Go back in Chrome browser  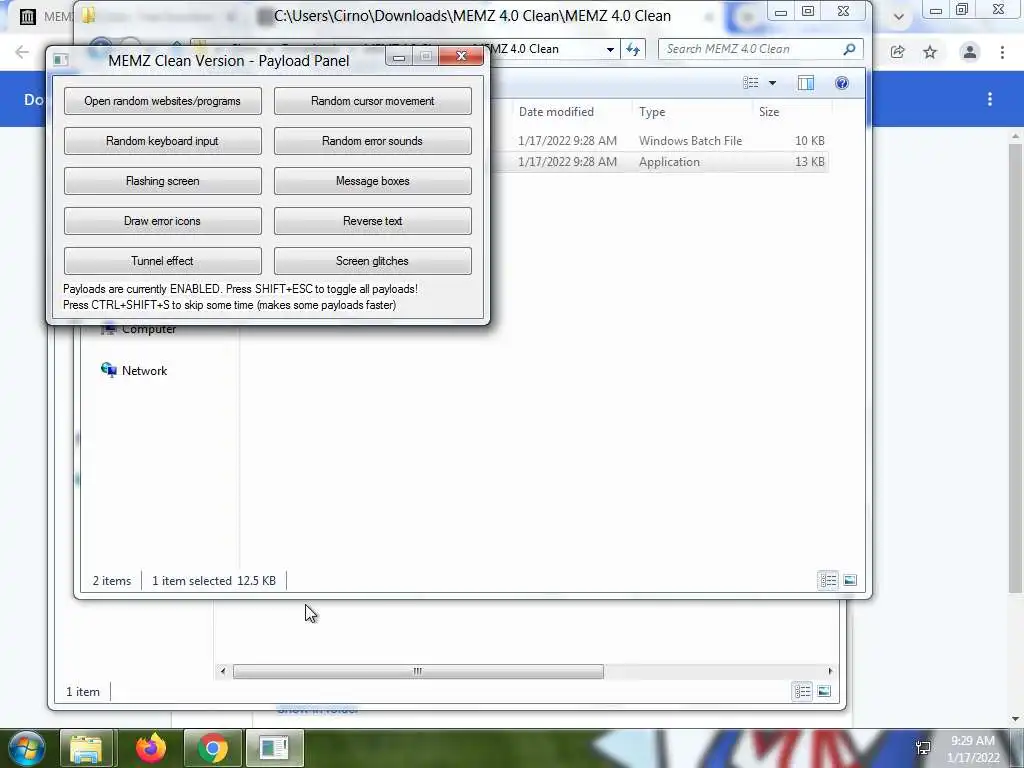(22, 52)
